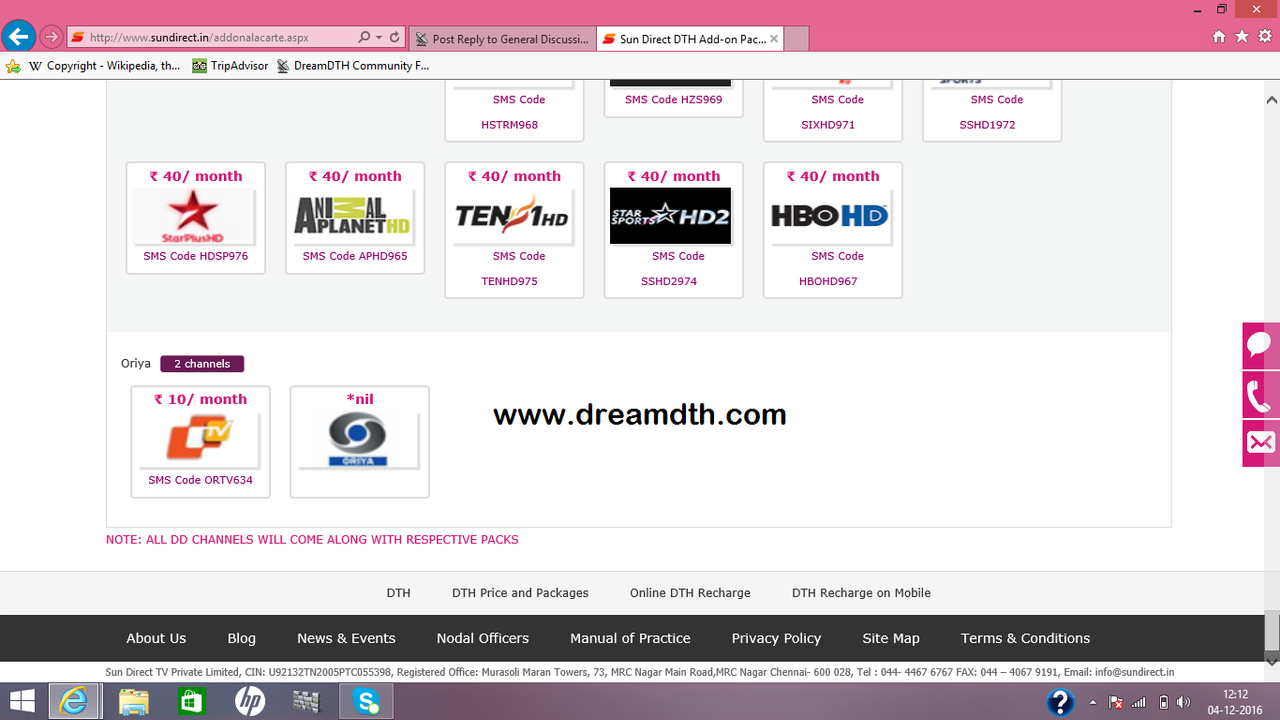Click the HBO HD channel logo
This screenshot has height=720, width=1280.
830,215
